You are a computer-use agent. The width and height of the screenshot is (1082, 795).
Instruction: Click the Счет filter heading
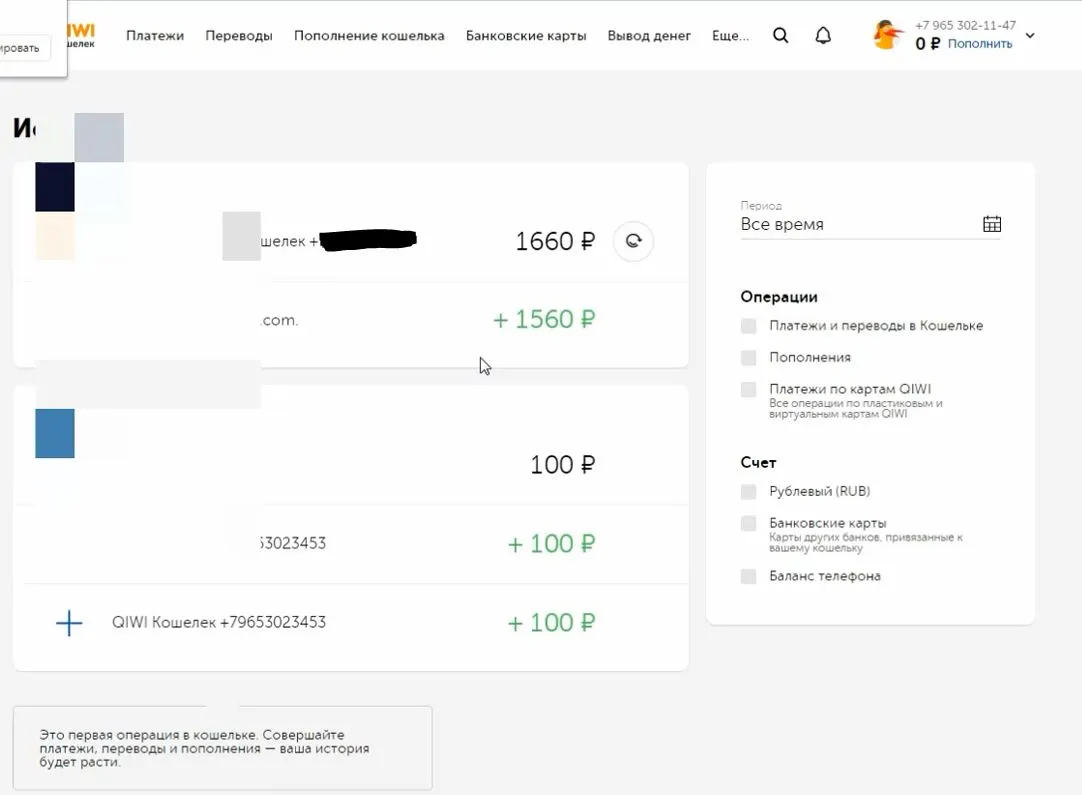758,462
